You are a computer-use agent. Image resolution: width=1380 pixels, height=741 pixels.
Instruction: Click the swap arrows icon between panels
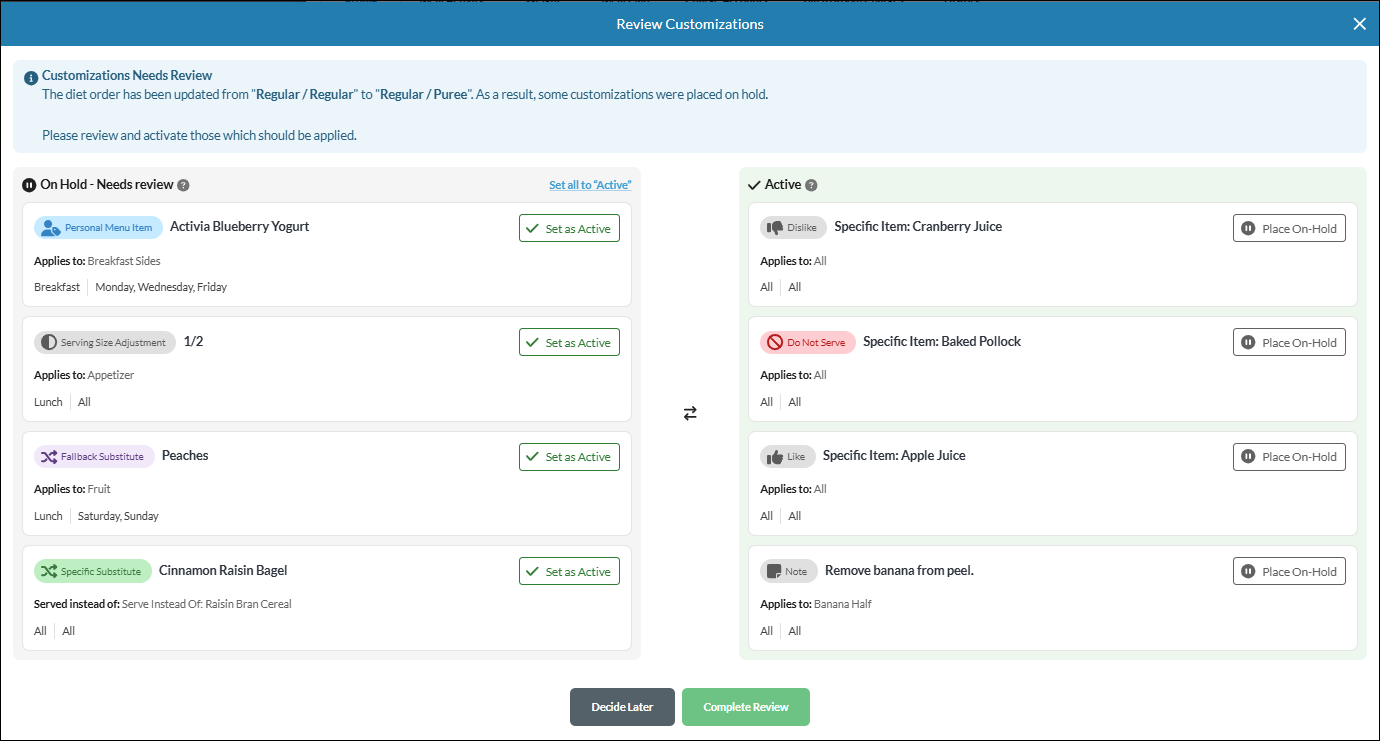tap(690, 413)
